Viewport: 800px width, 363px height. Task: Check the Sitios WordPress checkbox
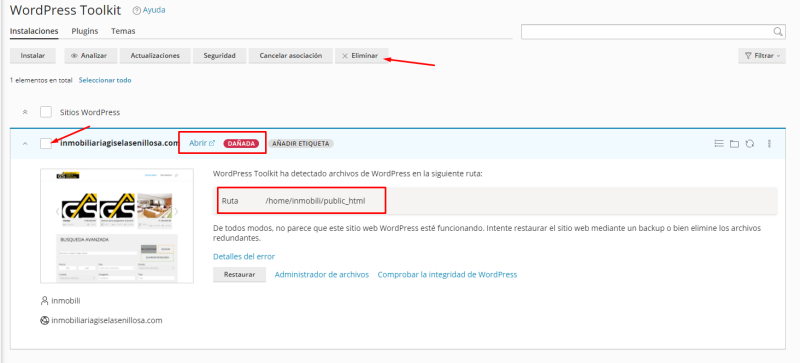click(46, 112)
